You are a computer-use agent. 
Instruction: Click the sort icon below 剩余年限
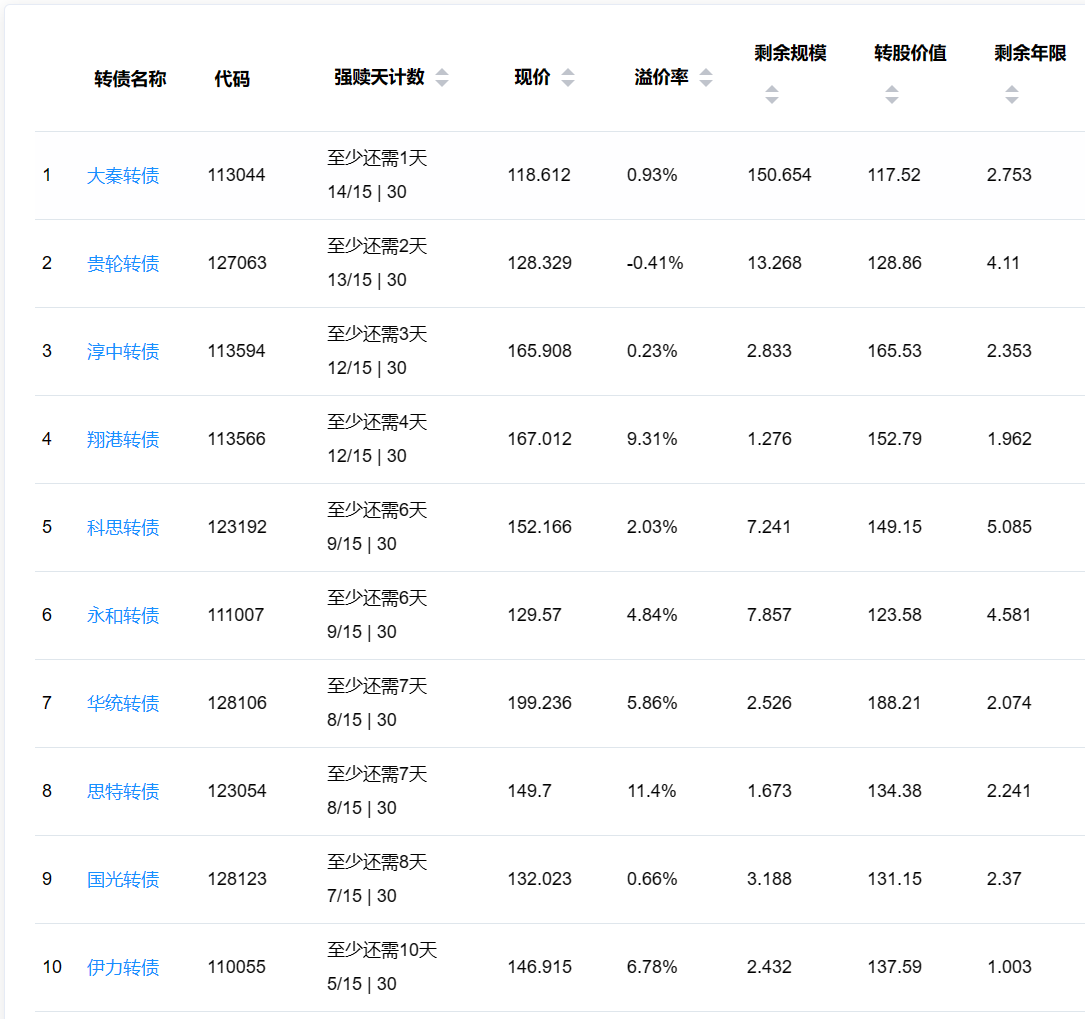(1011, 95)
